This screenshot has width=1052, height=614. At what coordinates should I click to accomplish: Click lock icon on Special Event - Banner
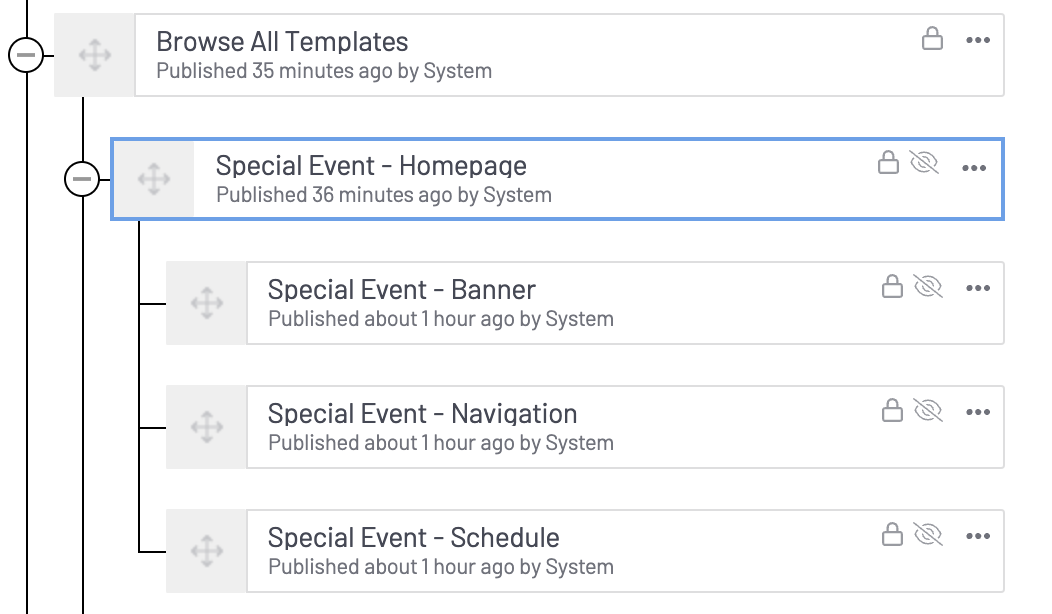click(x=892, y=288)
